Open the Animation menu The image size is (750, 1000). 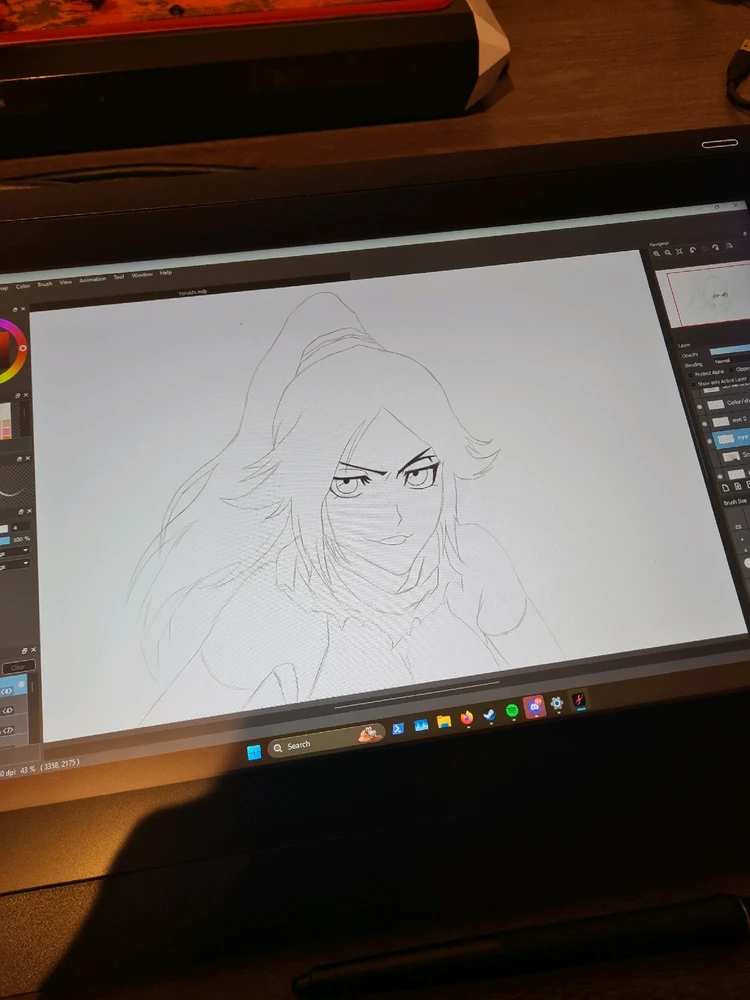(92, 279)
